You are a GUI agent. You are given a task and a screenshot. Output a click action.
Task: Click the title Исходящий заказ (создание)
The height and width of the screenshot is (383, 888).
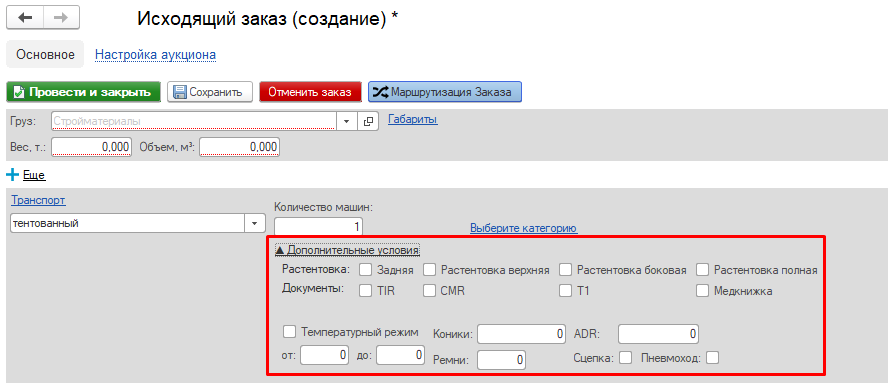pyautogui.click(x=263, y=19)
